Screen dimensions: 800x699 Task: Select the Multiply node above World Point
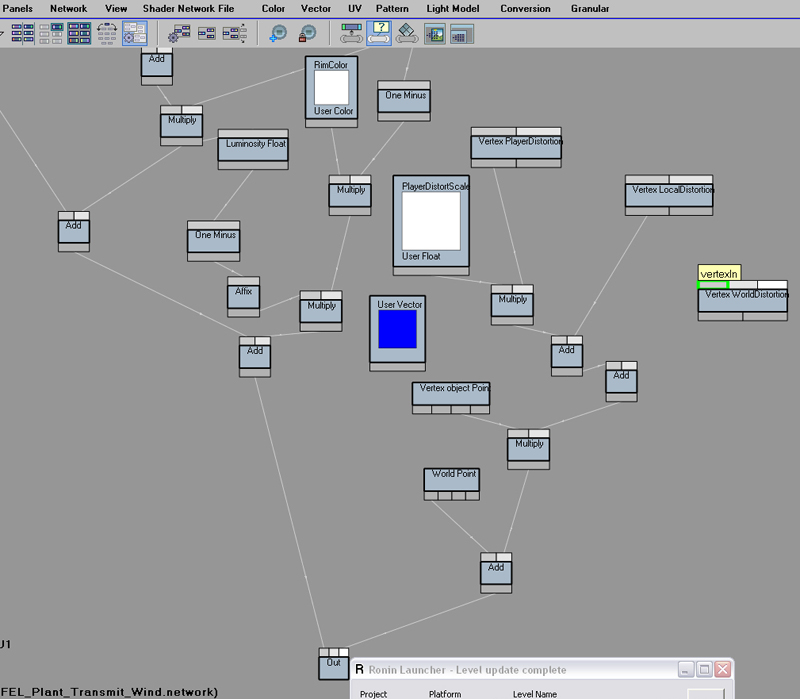point(529,449)
